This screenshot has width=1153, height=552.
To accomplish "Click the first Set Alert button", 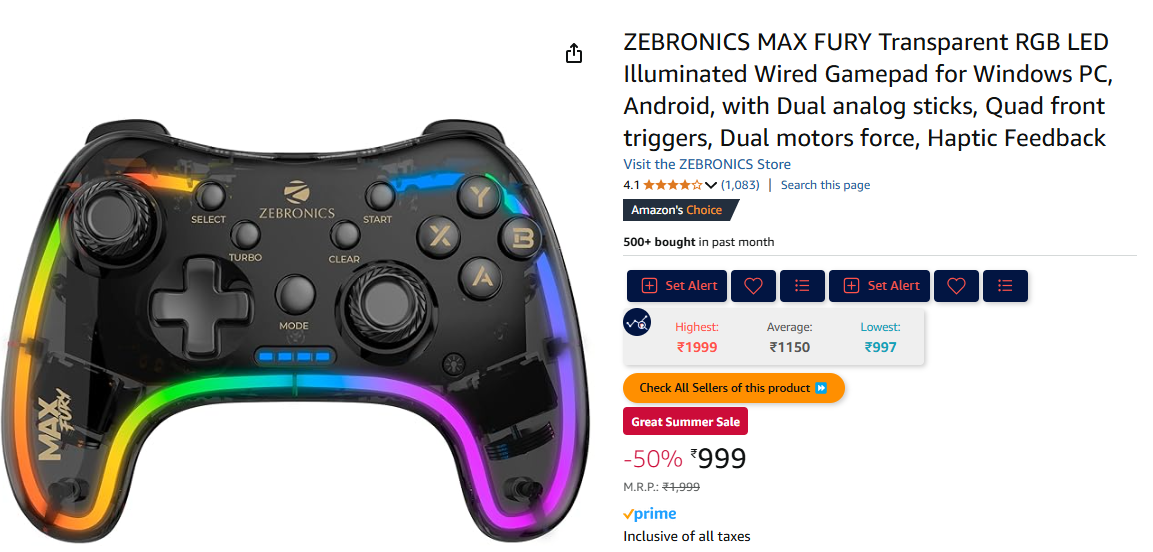I will pos(677,286).
